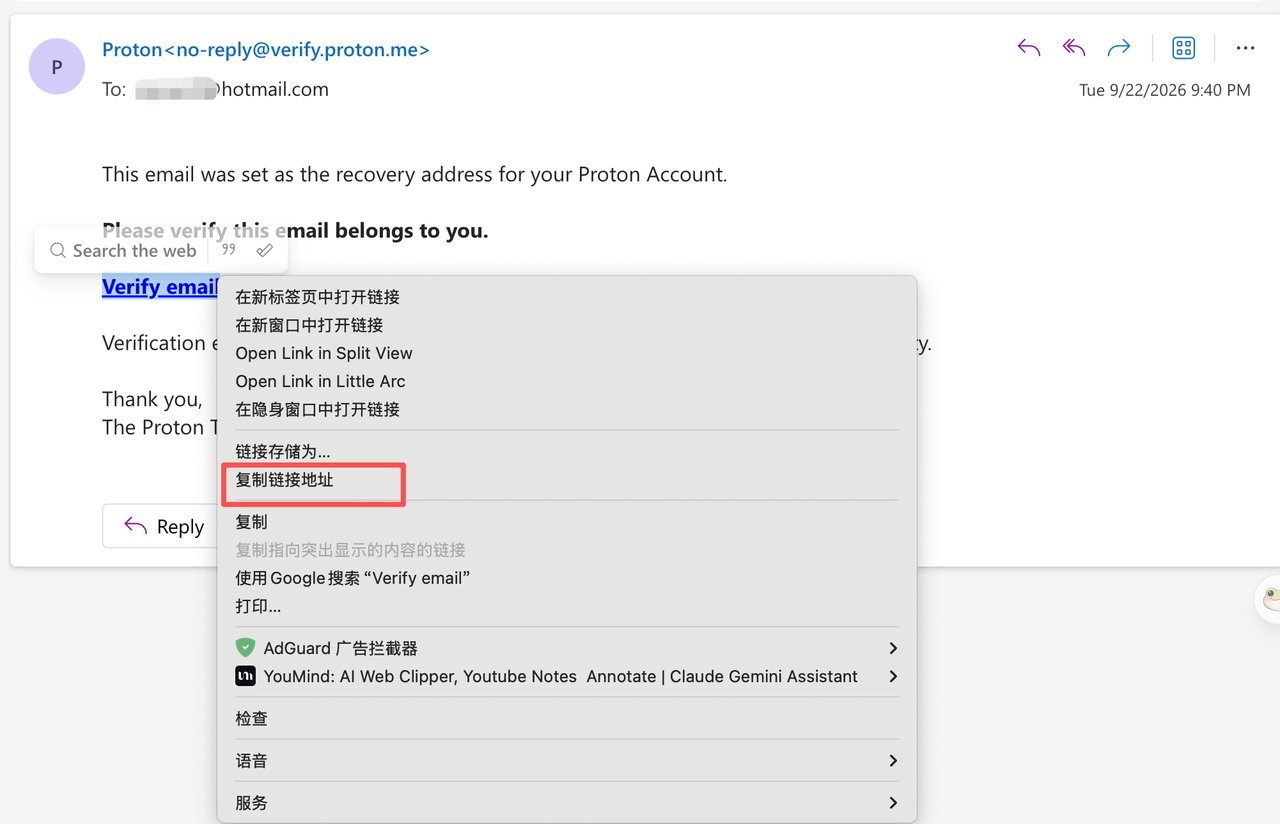Choose Open Link in Little Arc
The height and width of the screenshot is (824, 1280).
567,381
